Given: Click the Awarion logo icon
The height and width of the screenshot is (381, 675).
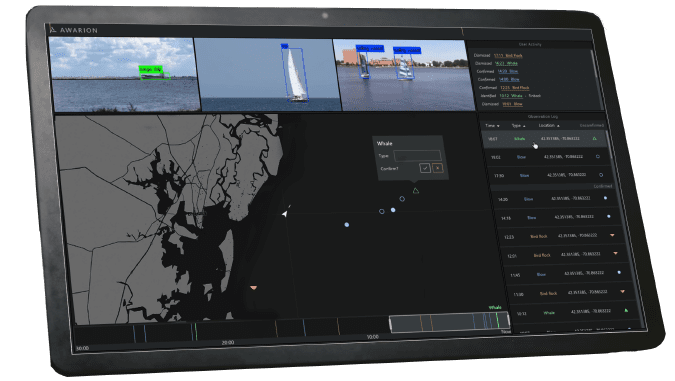Looking at the screenshot, I should (53, 30).
